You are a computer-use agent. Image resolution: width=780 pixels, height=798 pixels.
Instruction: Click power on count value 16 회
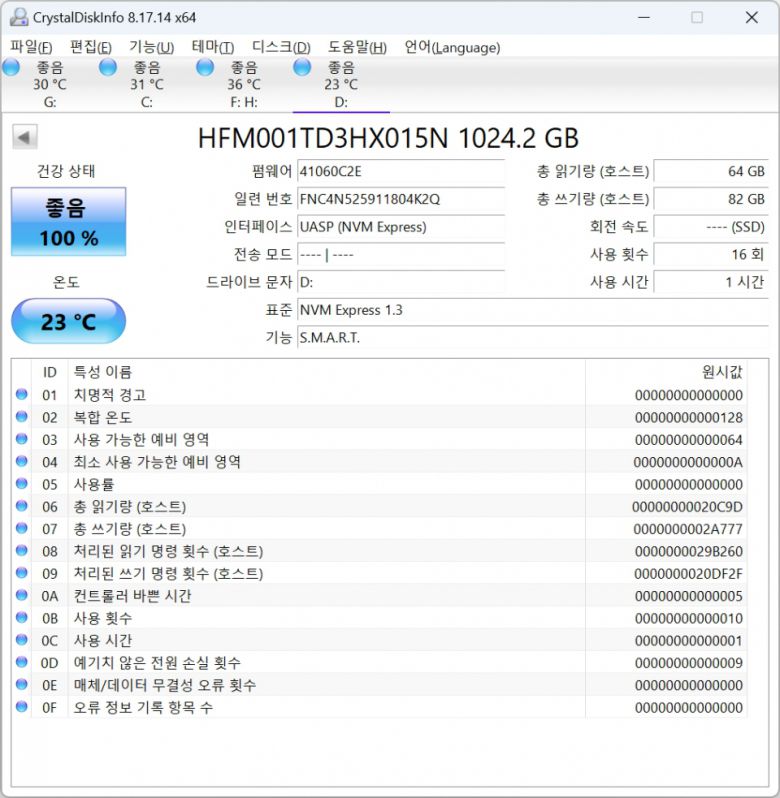711,254
